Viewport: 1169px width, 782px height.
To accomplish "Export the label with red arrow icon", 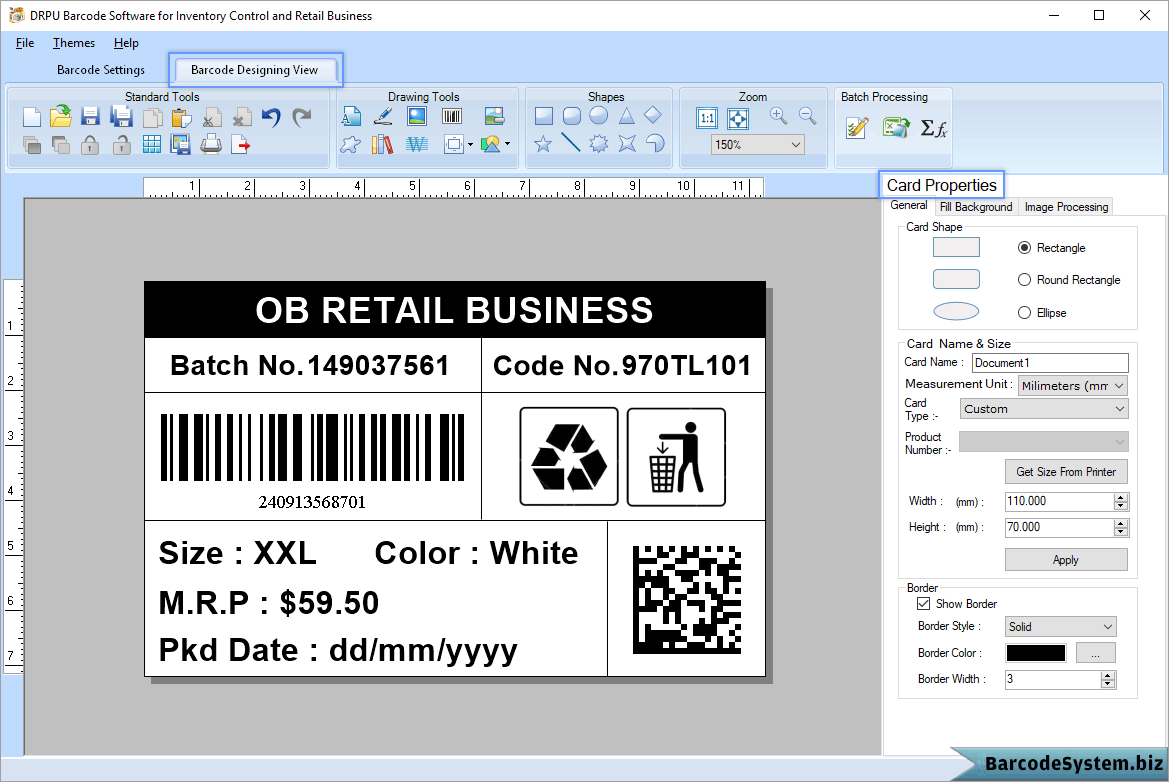I will [241, 145].
